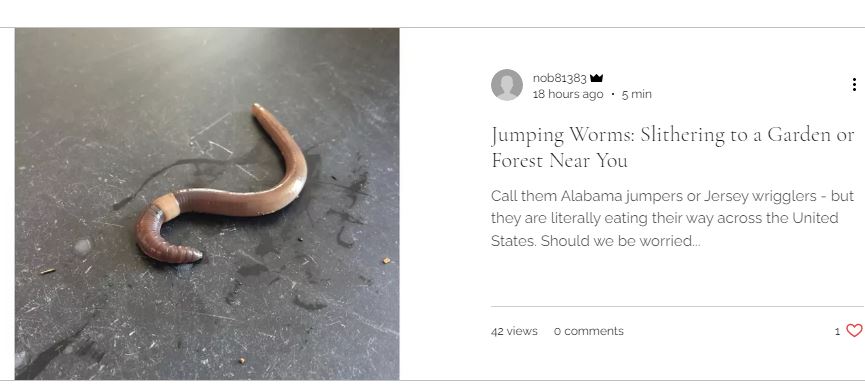Click the '5 min' read time label

637,94
